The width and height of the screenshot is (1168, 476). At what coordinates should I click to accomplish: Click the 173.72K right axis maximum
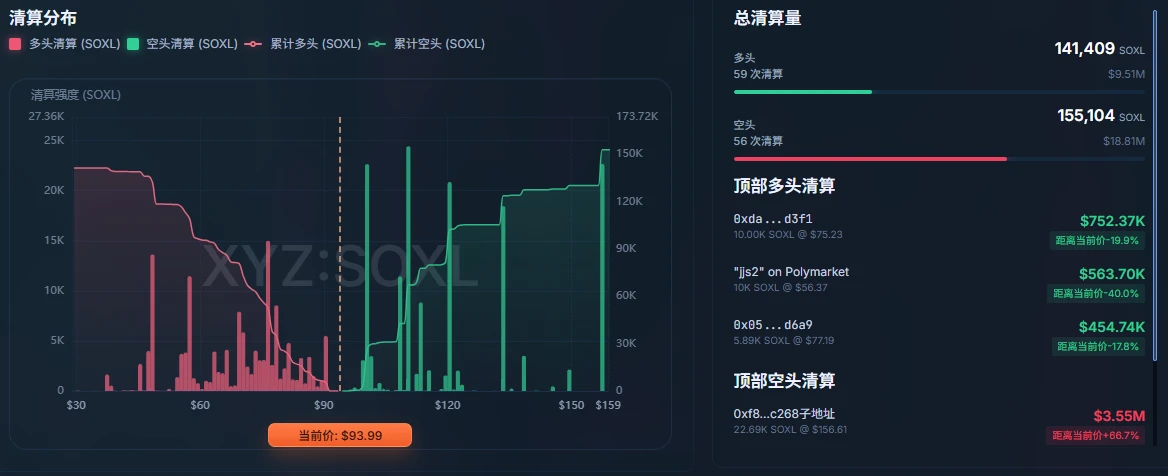637,116
